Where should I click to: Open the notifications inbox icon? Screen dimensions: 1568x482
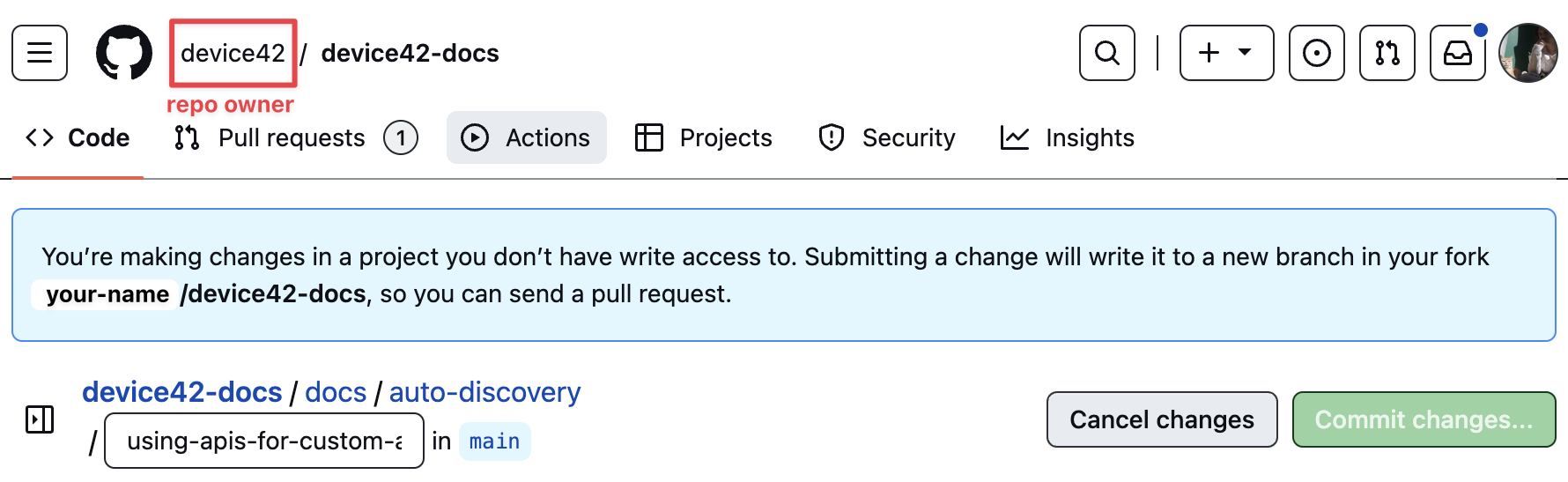coord(1457,53)
